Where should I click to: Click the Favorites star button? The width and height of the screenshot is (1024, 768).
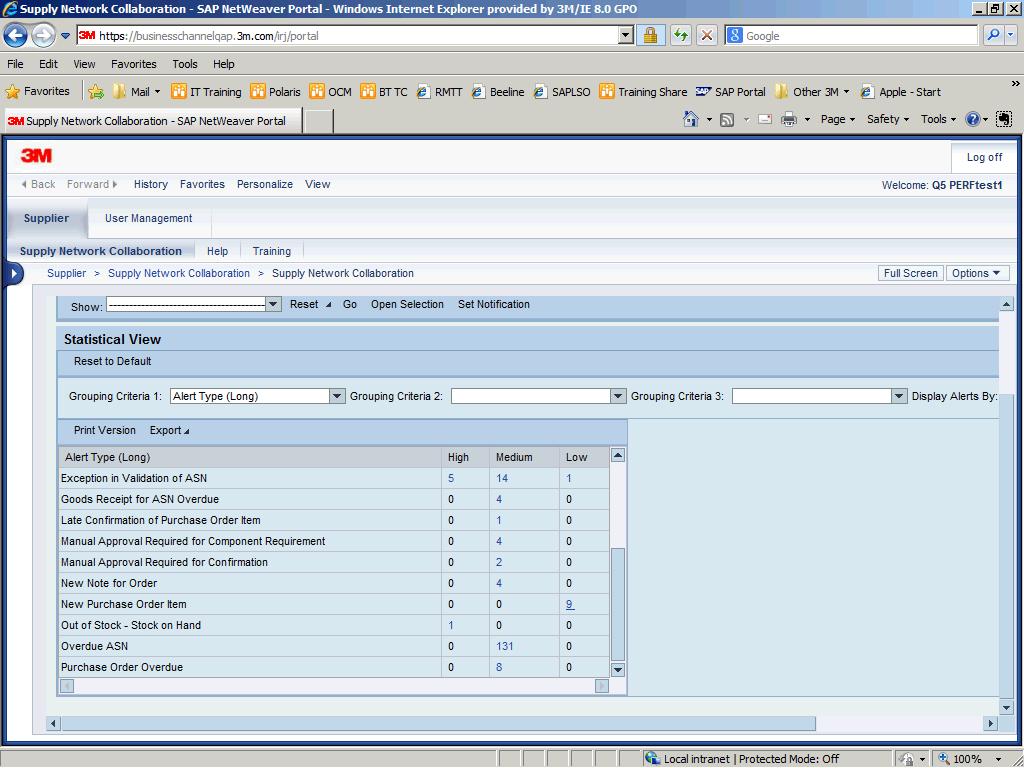[x=37, y=91]
